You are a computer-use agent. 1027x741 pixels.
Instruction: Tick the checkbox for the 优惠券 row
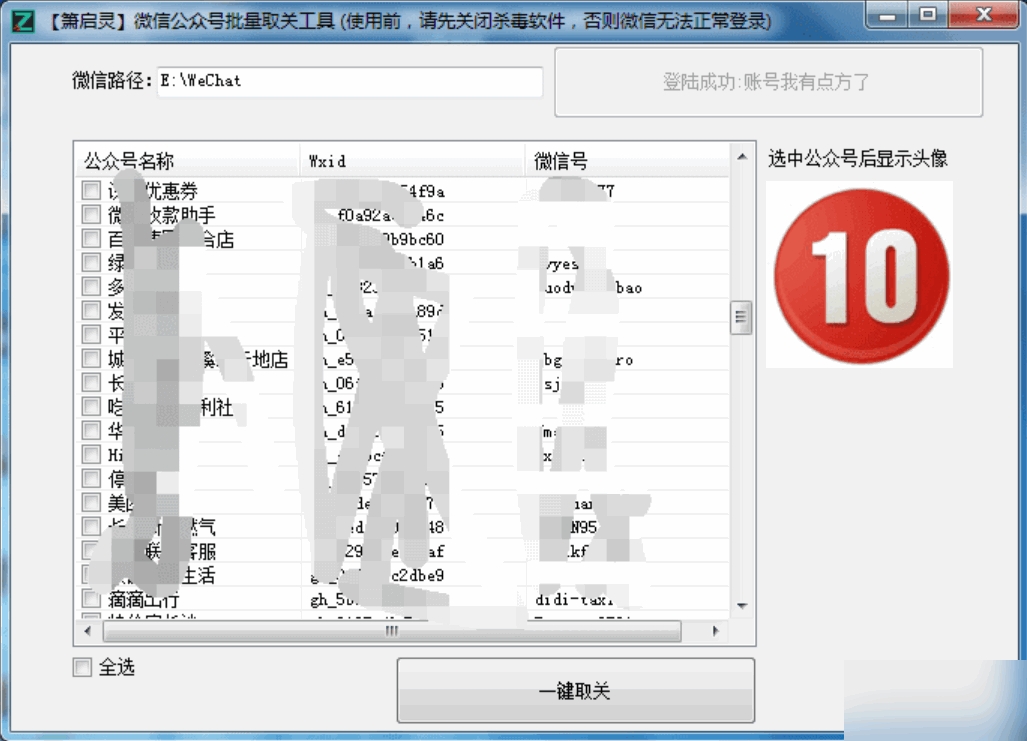tap(91, 191)
